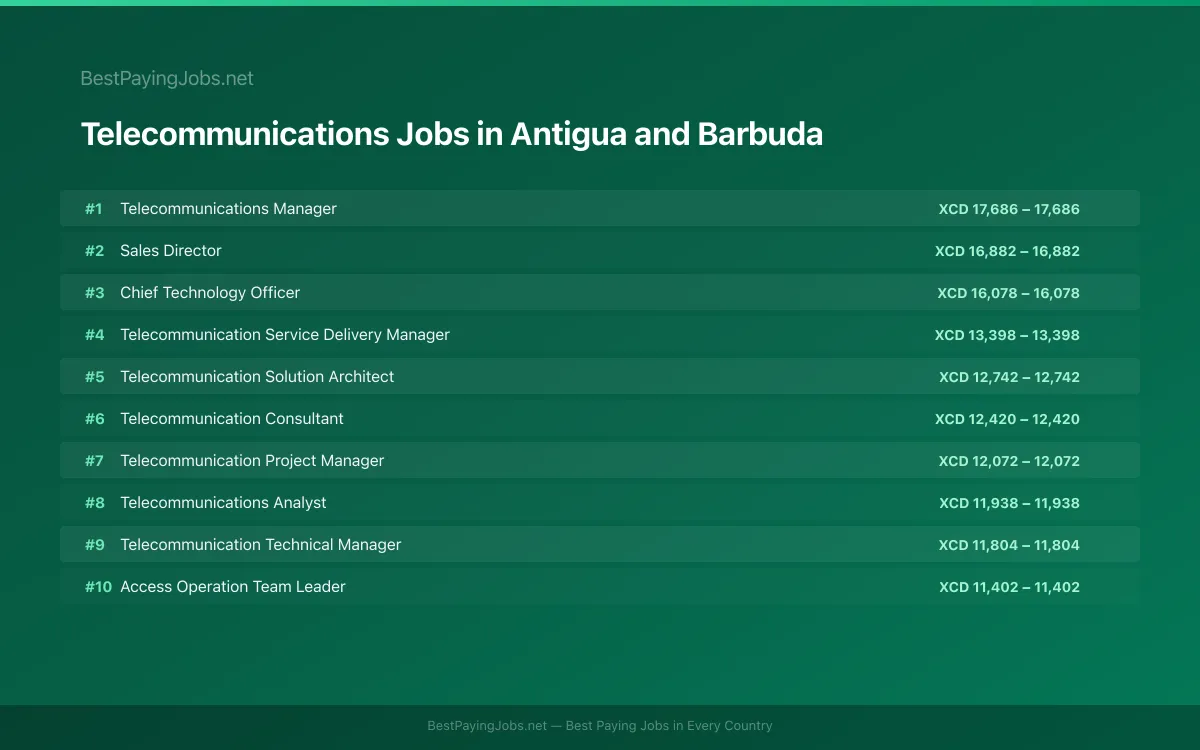Screen dimensions: 1200x750
Task: Click the #5 rank number
Action: [94, 377]
